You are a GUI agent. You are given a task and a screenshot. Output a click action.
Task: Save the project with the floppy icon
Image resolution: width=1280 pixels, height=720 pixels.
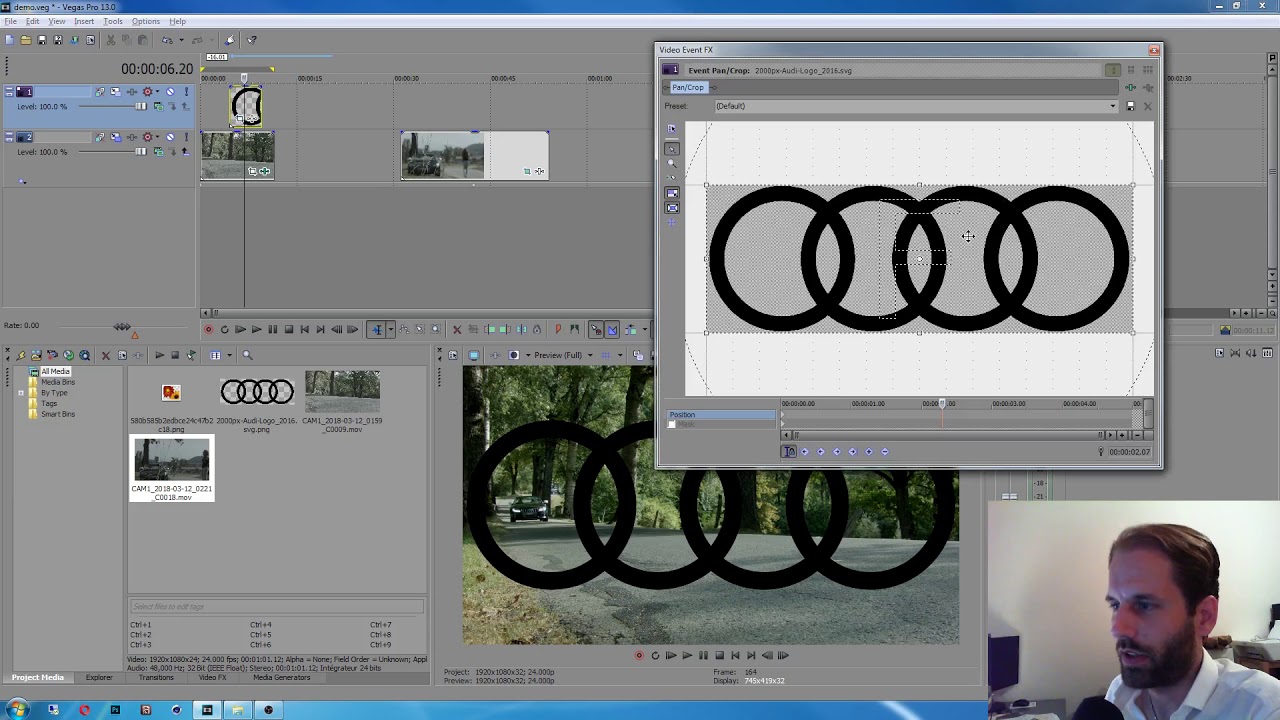(x=42, y=40)
